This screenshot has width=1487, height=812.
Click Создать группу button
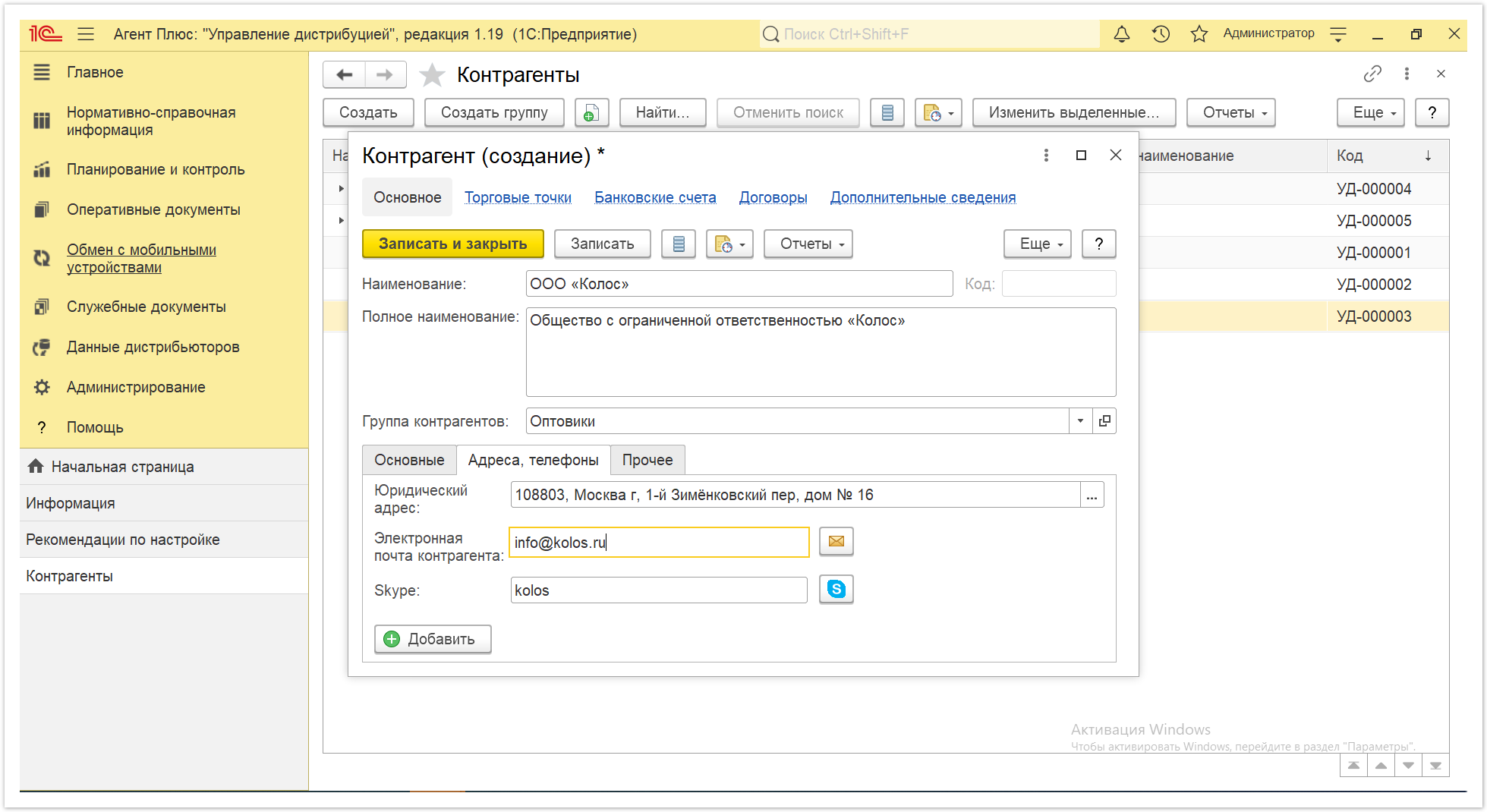coord(494,112)
